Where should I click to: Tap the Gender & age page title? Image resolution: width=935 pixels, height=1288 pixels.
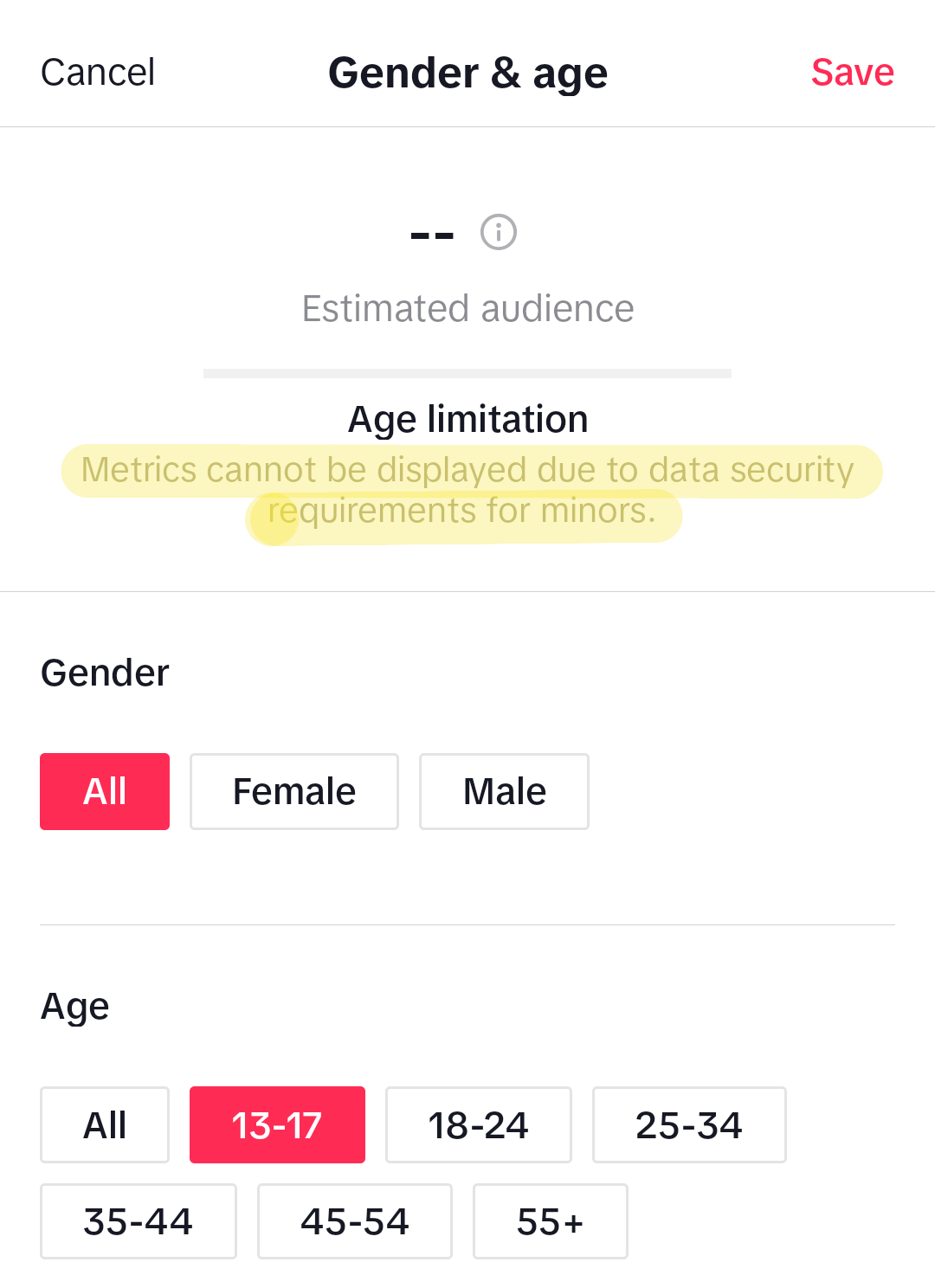[467, 73]
